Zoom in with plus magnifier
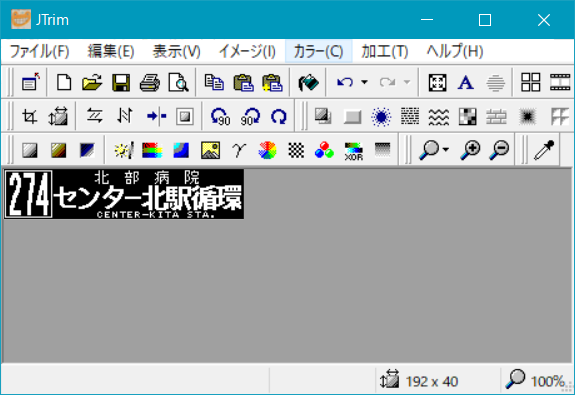 coord(470,150)
